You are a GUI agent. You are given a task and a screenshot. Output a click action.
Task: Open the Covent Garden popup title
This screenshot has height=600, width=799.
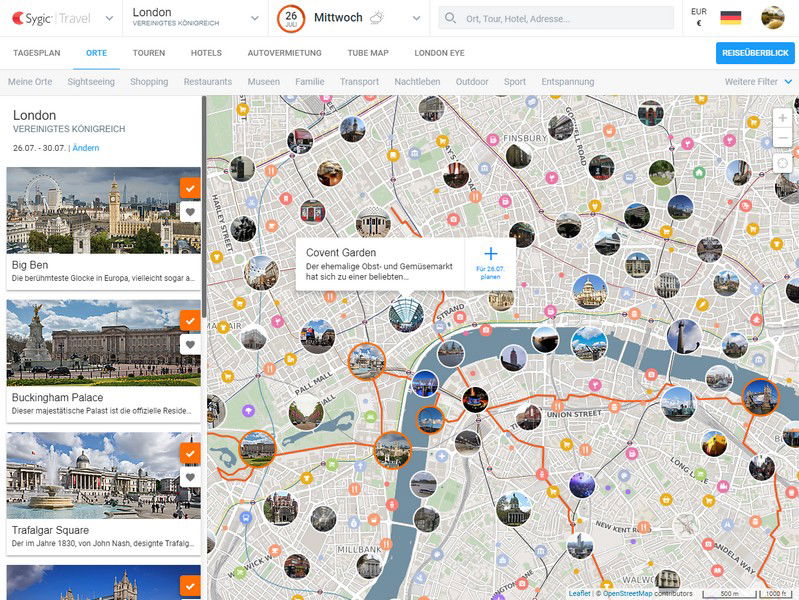pos(341,252)
